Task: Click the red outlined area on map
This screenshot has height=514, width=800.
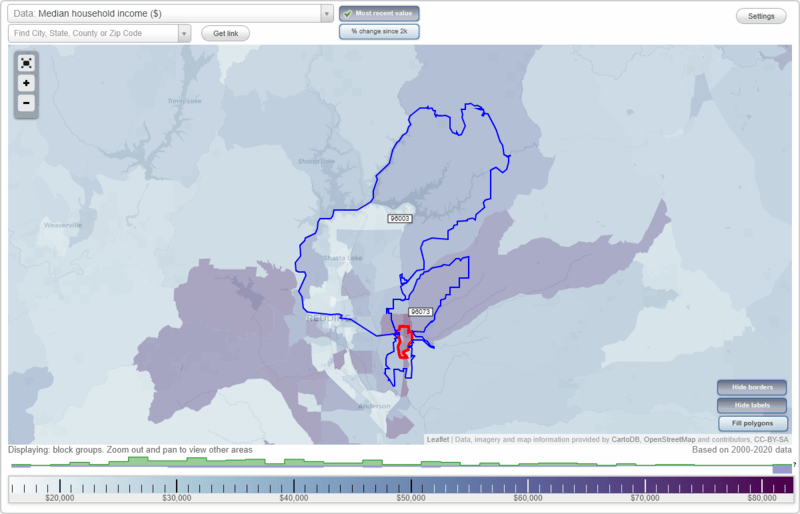Action: click(405, 342)
